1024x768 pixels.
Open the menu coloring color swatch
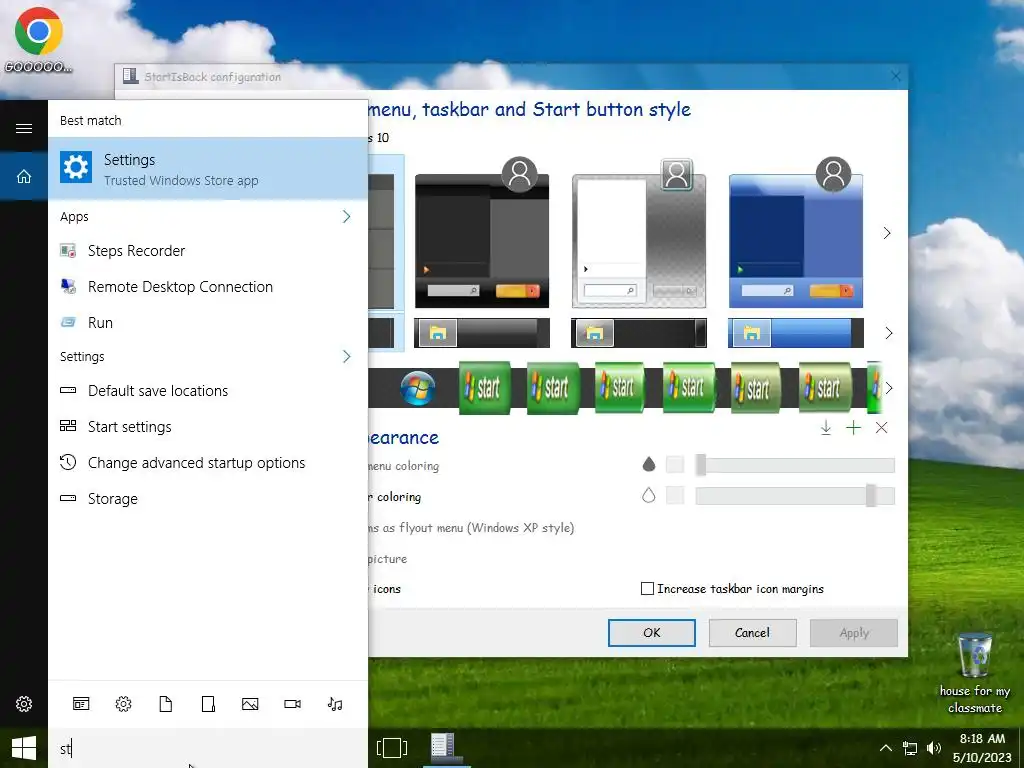tap(675, 464)
